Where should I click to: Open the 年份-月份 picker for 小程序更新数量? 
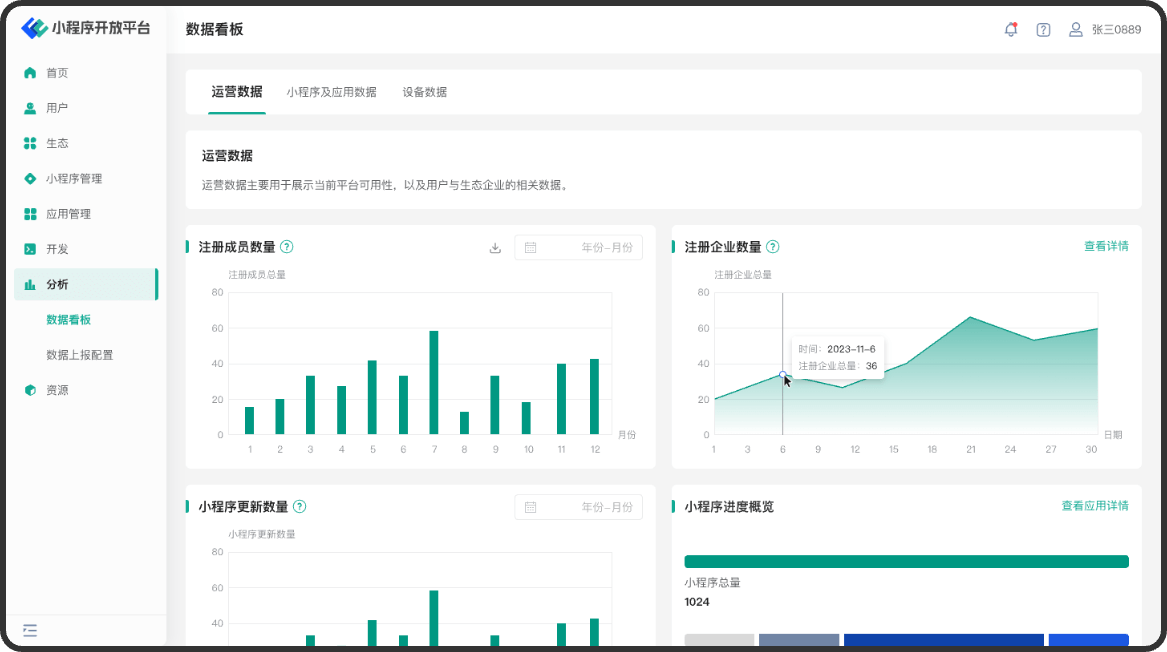coord(578,507)
